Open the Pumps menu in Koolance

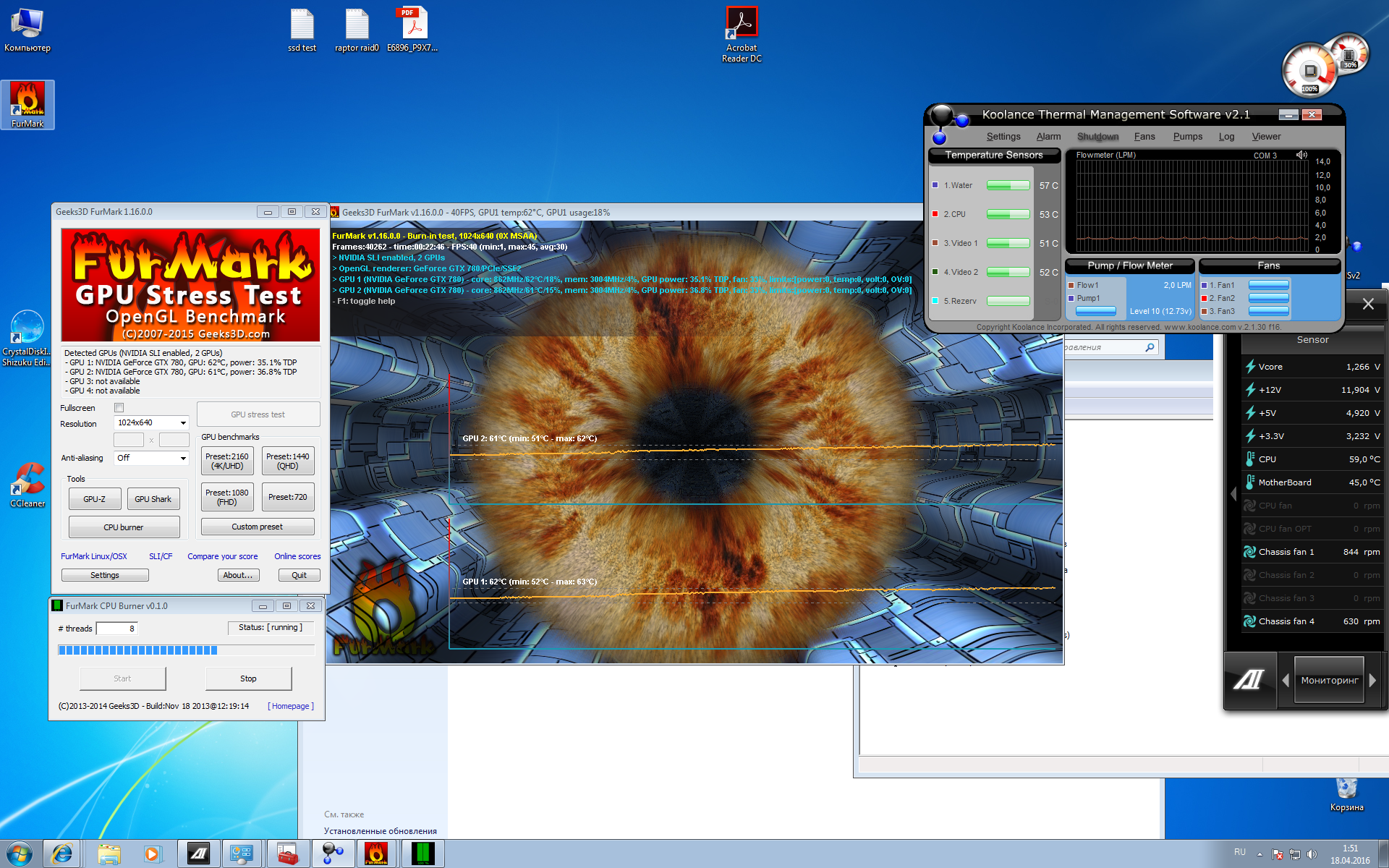1187,137
